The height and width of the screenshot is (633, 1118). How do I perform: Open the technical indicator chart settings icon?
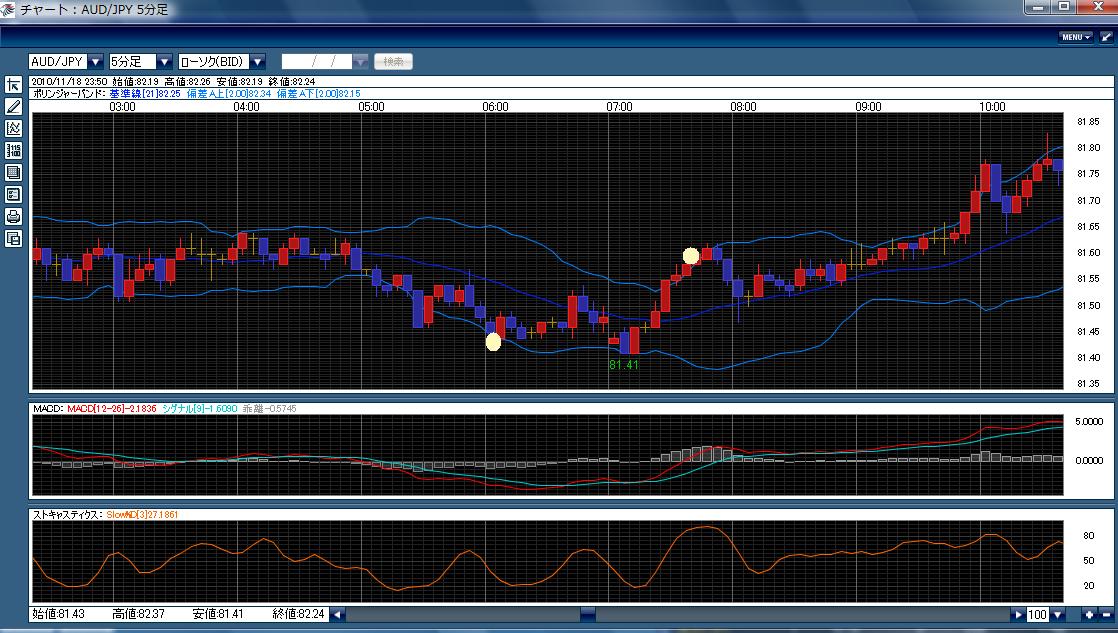click(14, 128)
